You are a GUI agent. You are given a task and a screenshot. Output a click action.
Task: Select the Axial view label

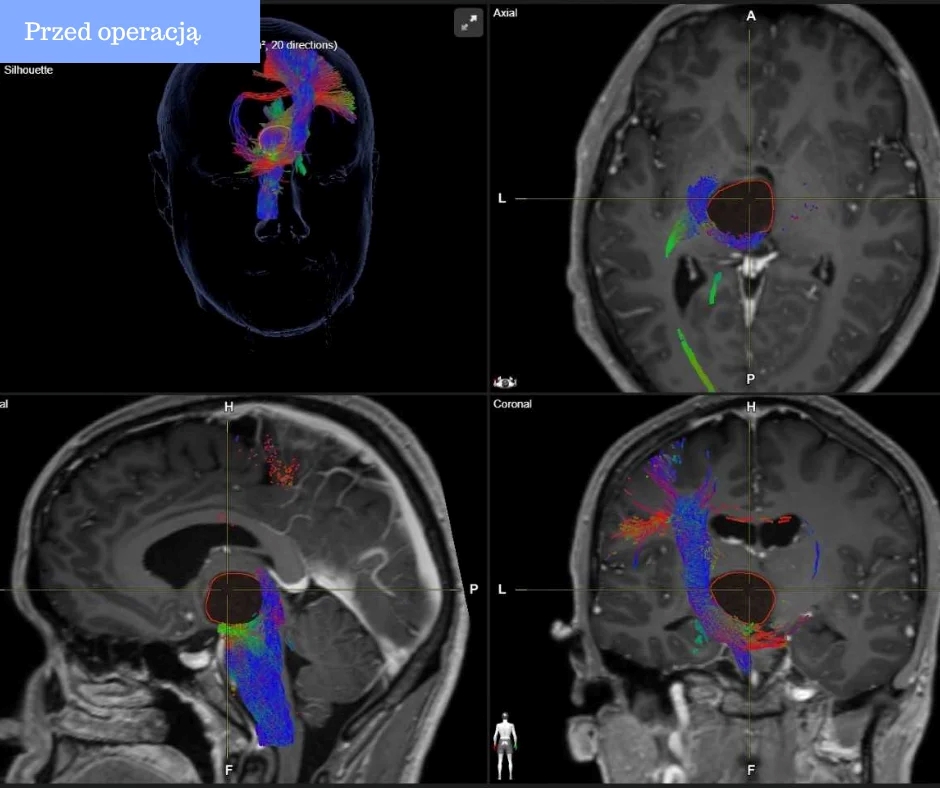coord(505,15)
